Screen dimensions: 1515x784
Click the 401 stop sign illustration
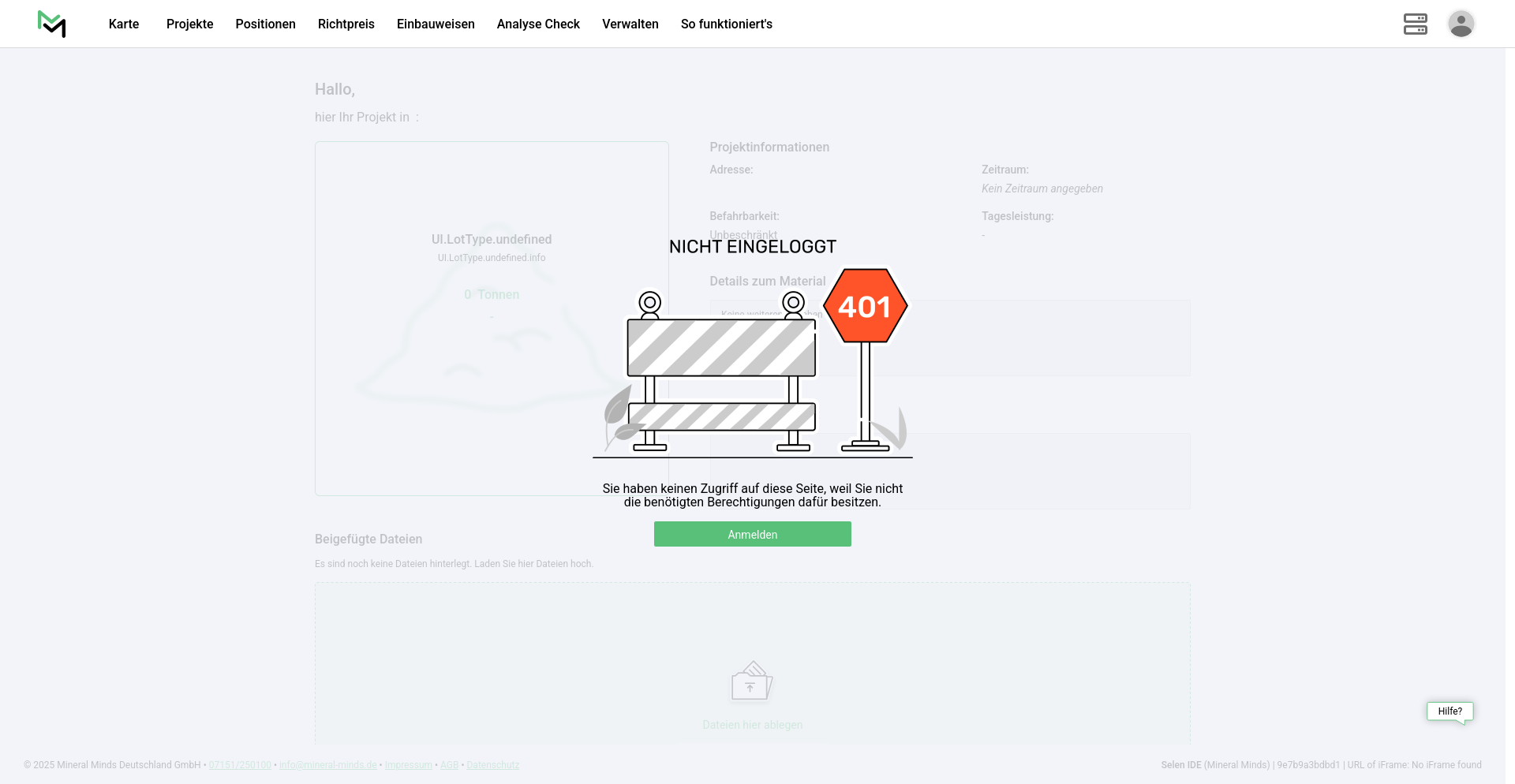point(865,307)
